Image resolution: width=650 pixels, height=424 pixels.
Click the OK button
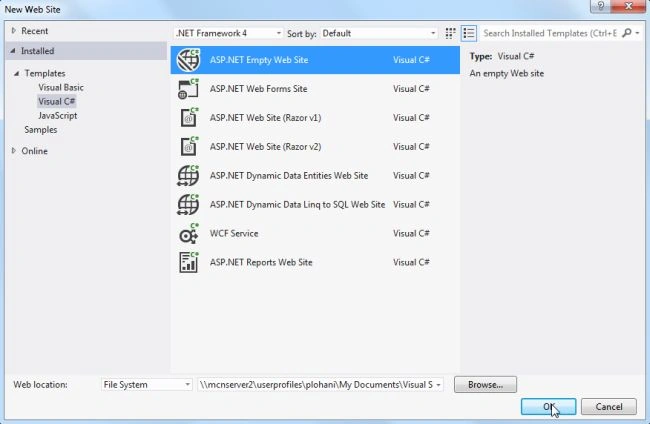pos(548,407)
